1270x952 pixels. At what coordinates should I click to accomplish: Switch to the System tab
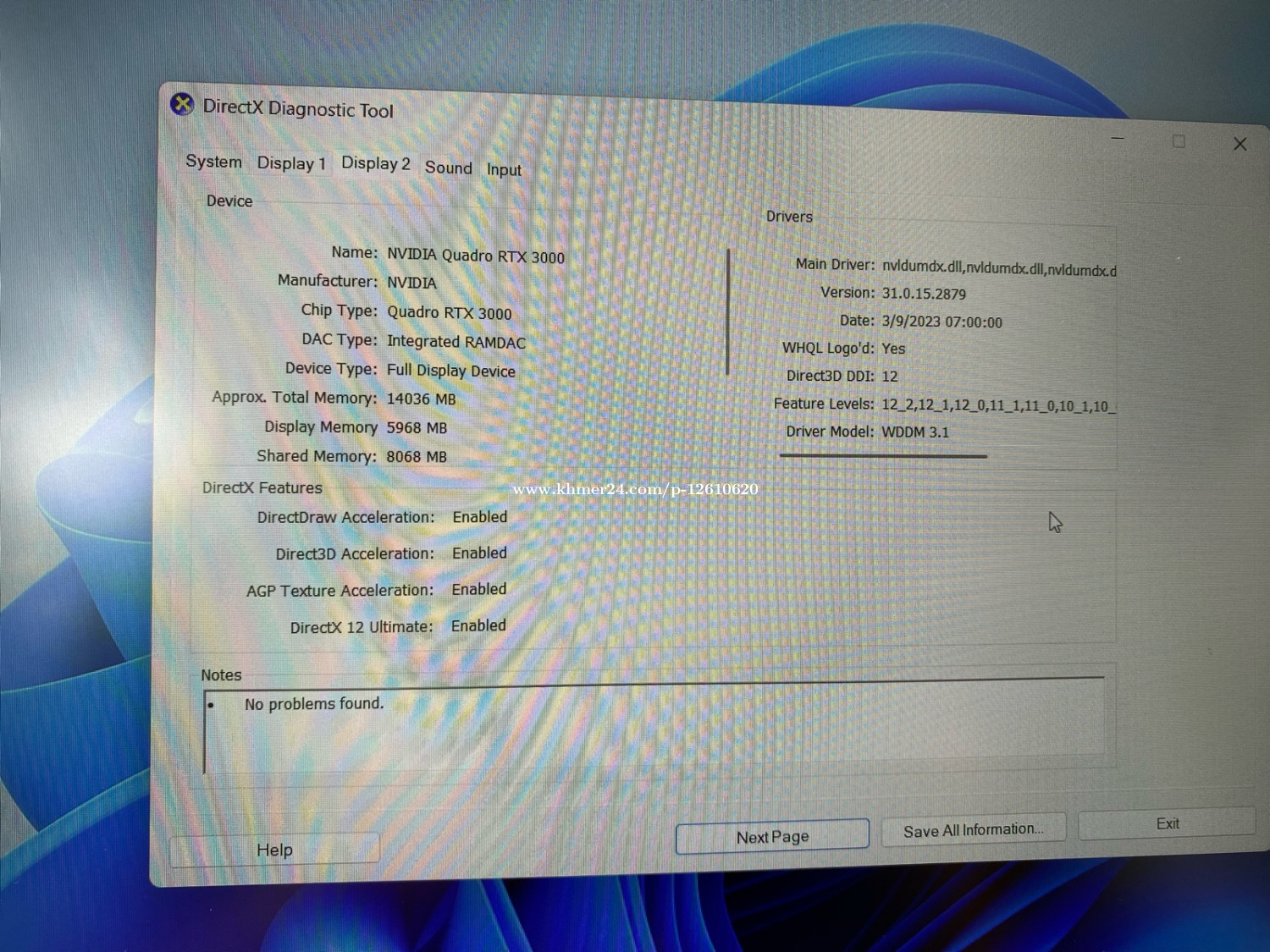click(x=213, y=162)
